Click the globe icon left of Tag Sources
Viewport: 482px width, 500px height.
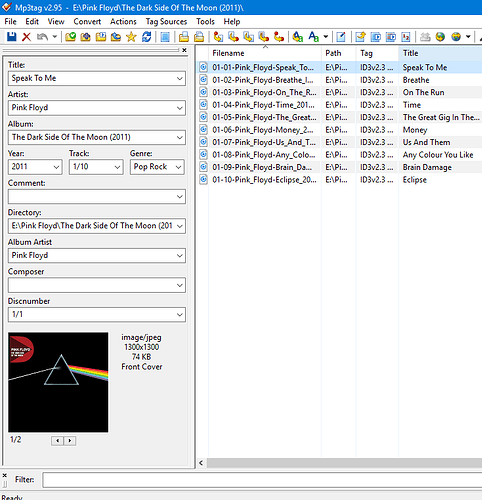(x=440, y=37)
